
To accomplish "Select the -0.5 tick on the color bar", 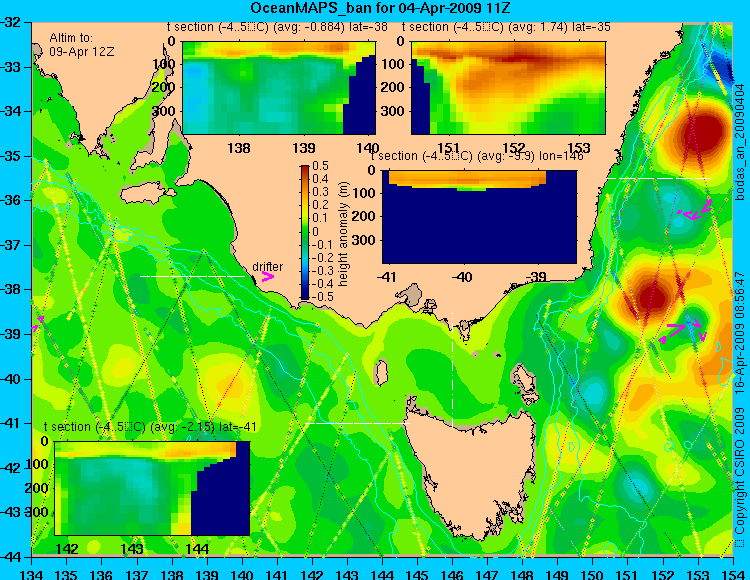I will 320,296.
